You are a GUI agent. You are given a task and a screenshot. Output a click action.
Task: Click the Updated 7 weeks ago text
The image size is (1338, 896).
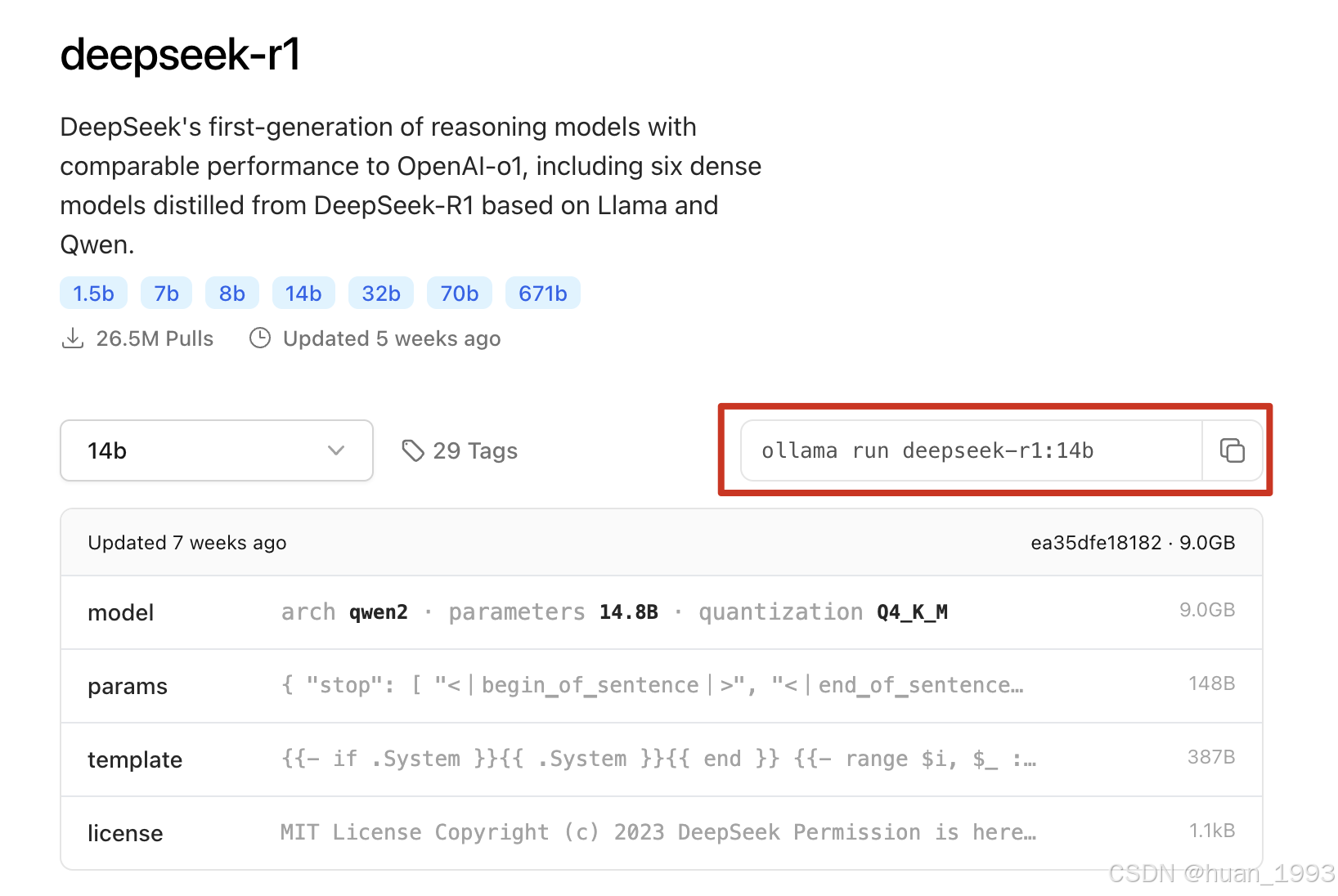[x=187, y=543]
